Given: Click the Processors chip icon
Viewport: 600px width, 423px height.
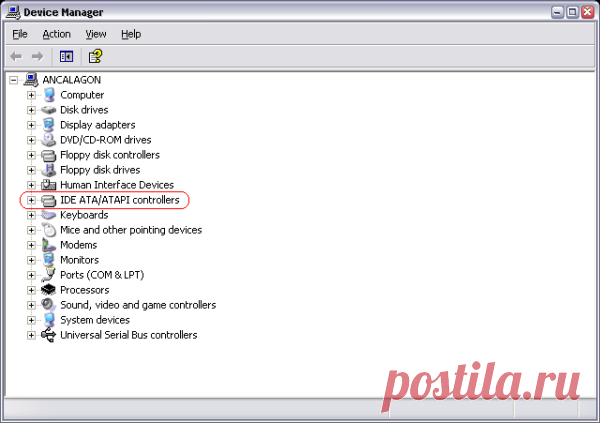Looking at the screenshot, I should tap(49, 290).
